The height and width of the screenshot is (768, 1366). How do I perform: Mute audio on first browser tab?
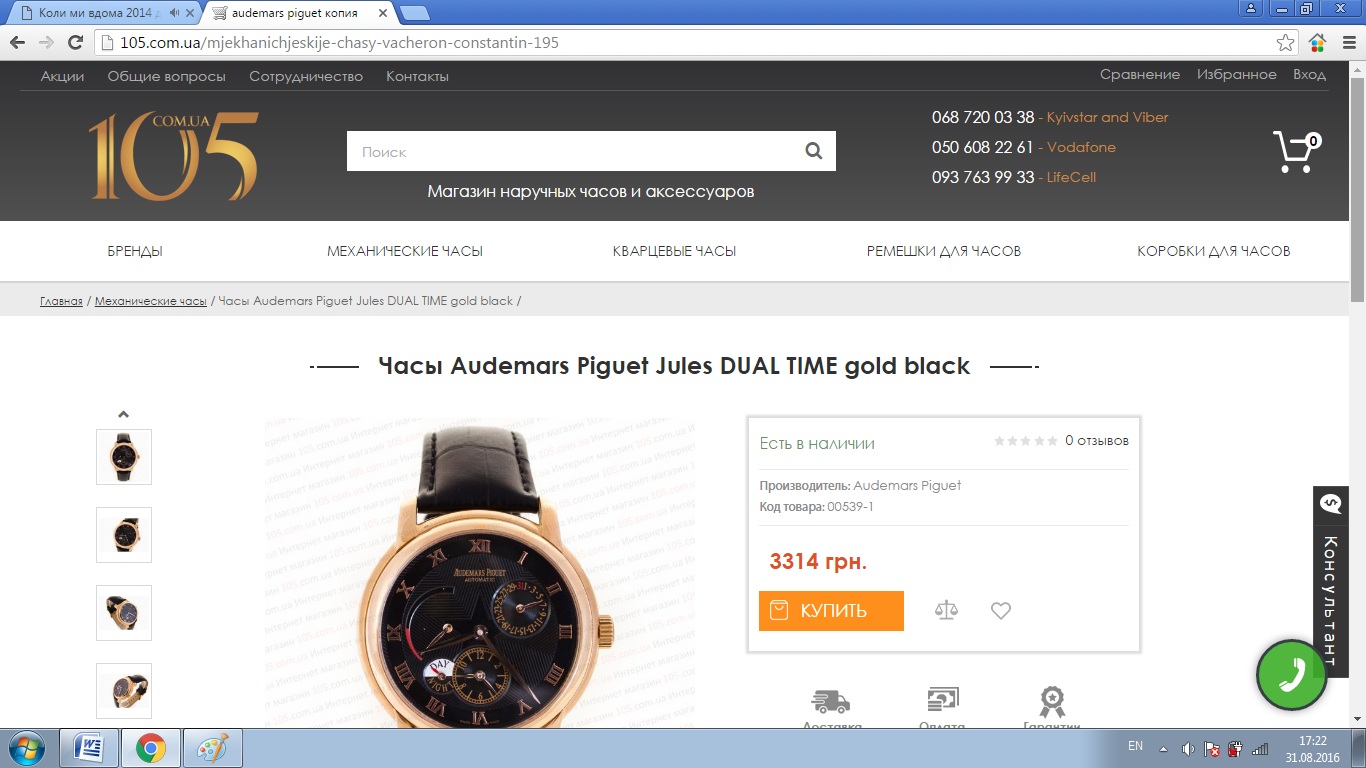point(175,13)
